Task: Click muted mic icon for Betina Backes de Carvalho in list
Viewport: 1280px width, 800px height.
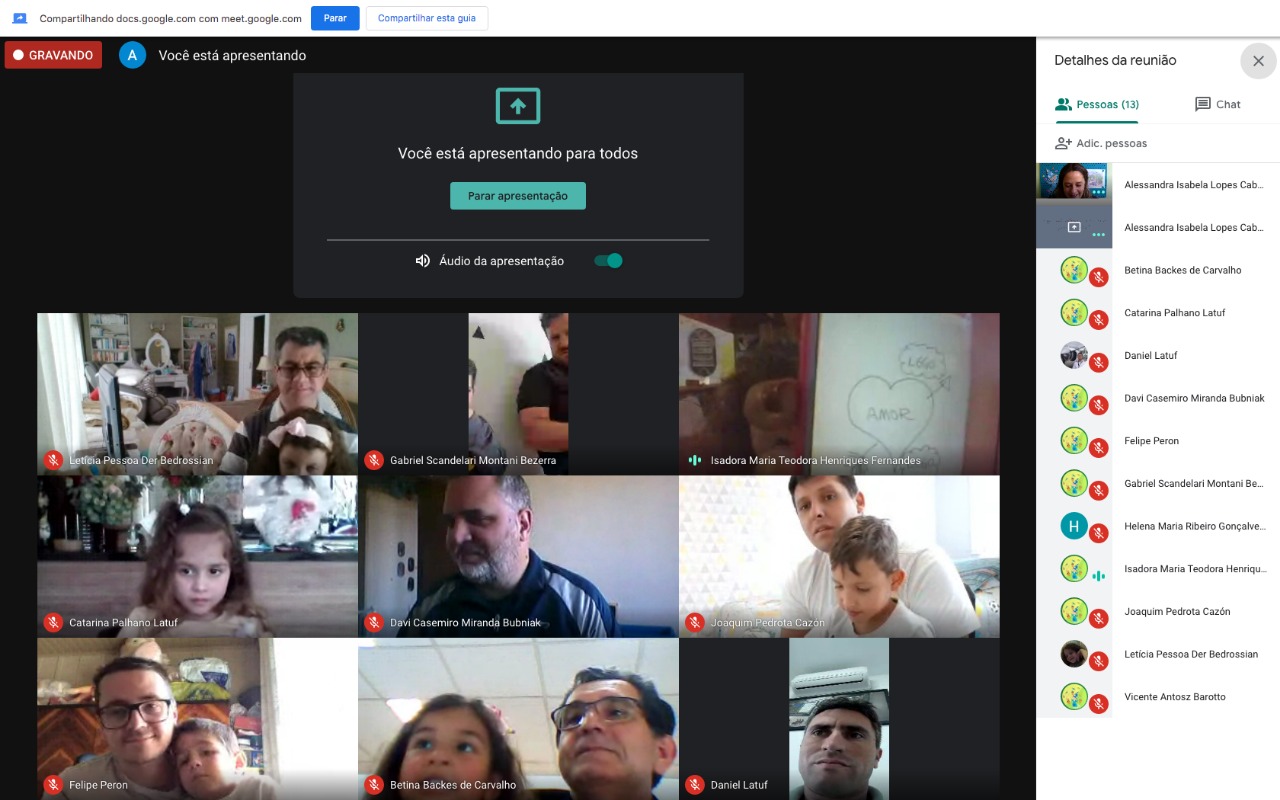Action: click(1099, 277)
